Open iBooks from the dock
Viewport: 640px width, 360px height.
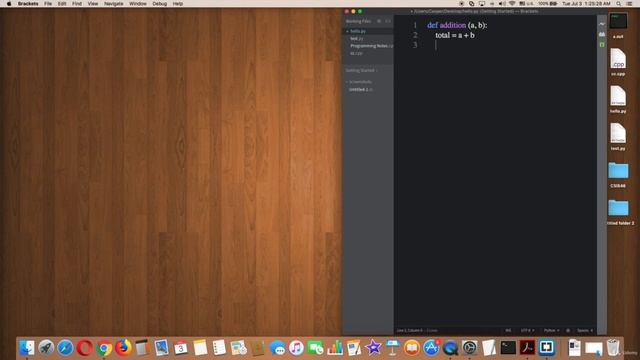412,348
